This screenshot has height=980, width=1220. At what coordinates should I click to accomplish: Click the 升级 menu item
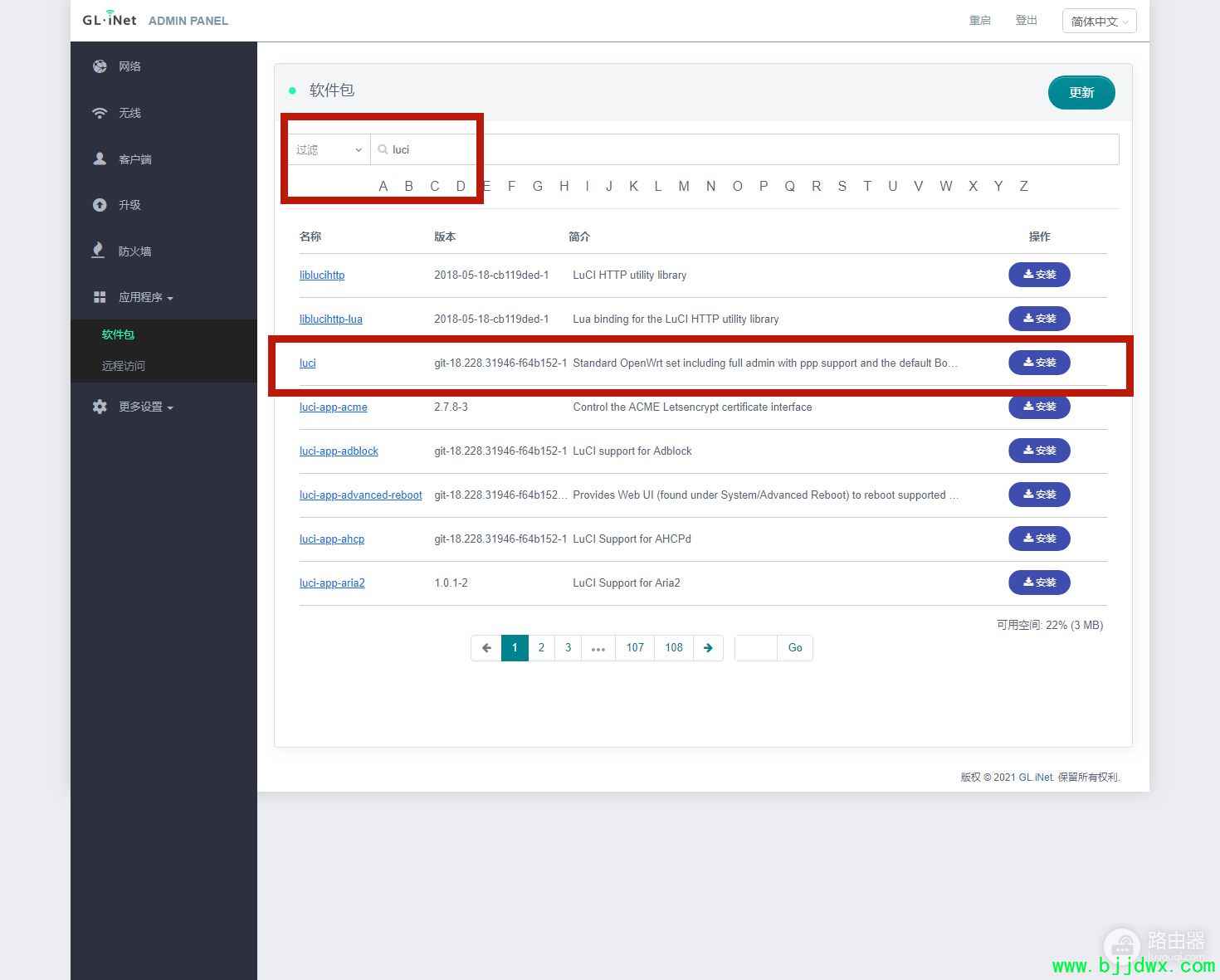(x=129, y=205)
